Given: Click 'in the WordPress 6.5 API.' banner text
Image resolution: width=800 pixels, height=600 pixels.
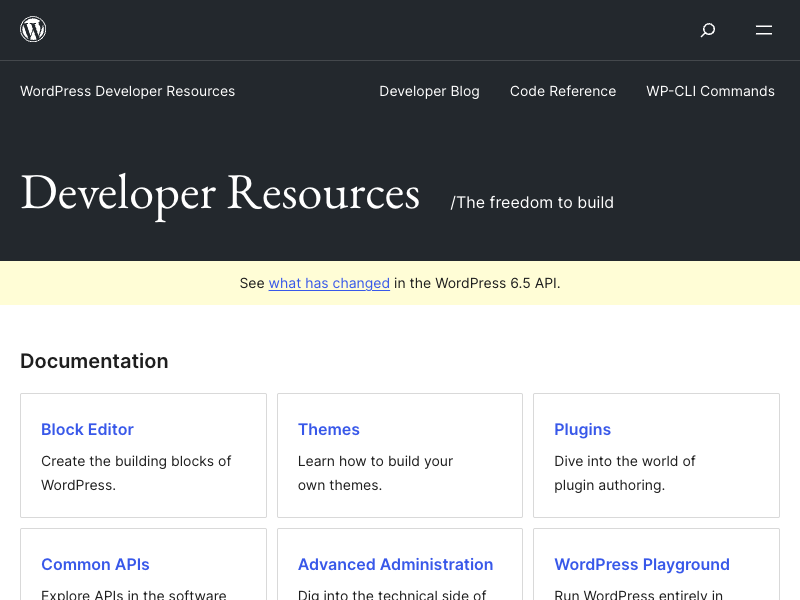Looking at the screenshot, I should pyautogui.click(x=477, y=283).
